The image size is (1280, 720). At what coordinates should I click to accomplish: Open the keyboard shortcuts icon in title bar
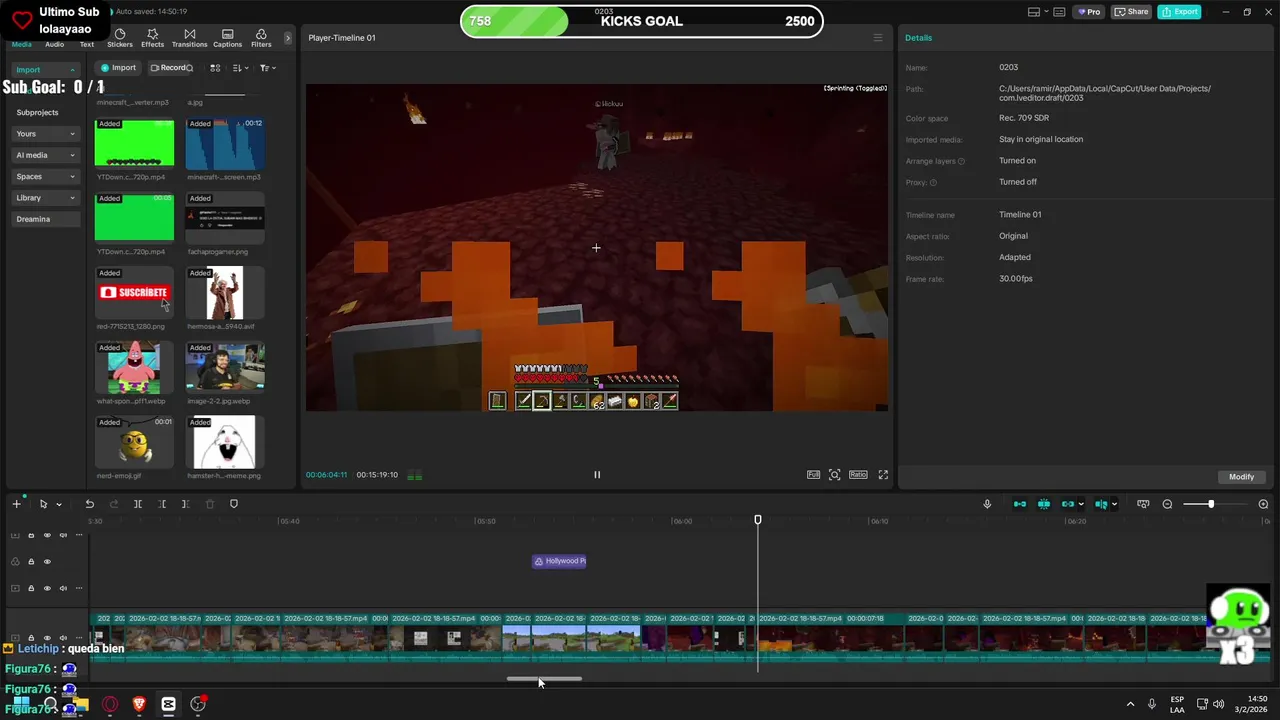coord(1058,12)
